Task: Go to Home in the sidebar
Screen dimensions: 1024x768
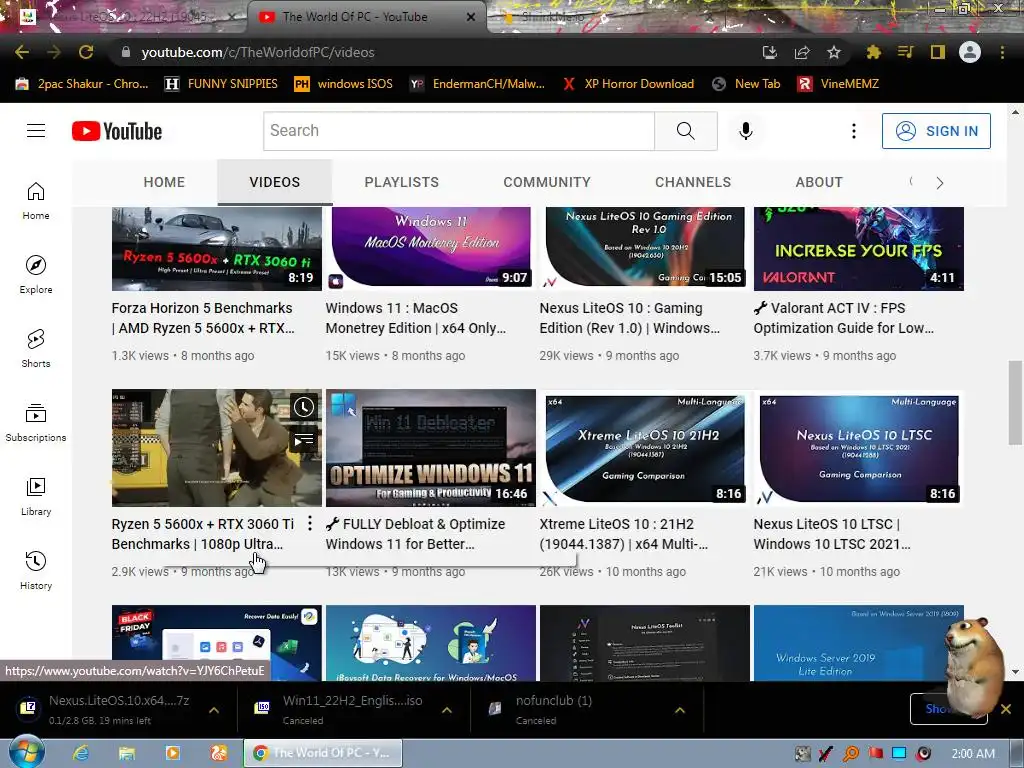Action: (x=36, y=200)
